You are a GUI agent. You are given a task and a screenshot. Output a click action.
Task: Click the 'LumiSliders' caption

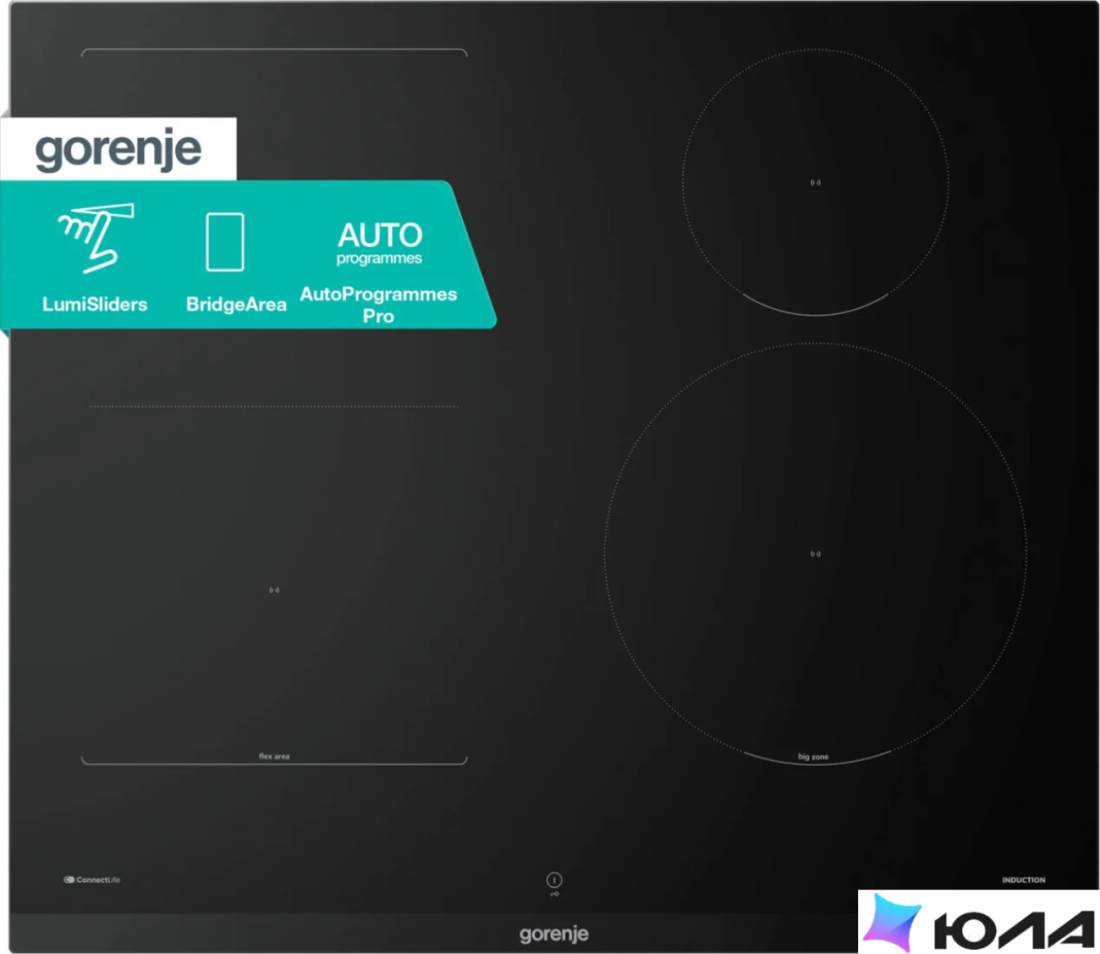click(x=95, y=304)
